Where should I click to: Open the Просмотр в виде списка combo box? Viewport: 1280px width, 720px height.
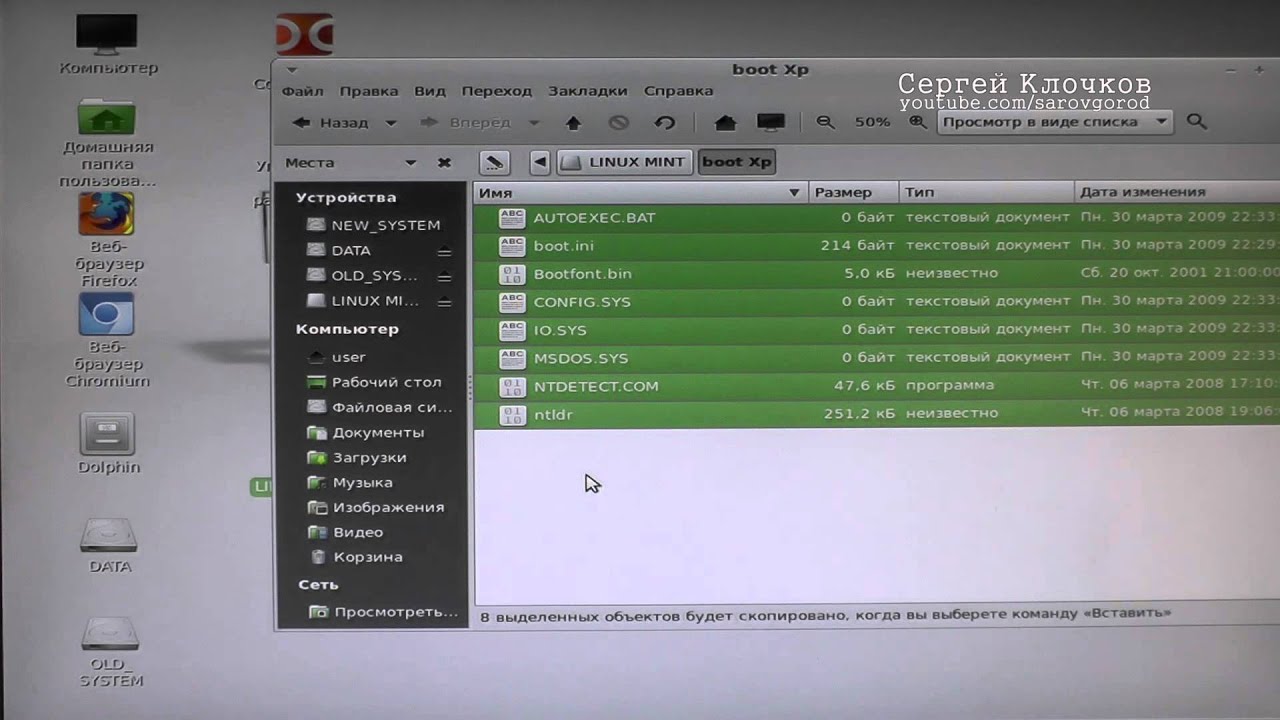tap(1054, 122)
